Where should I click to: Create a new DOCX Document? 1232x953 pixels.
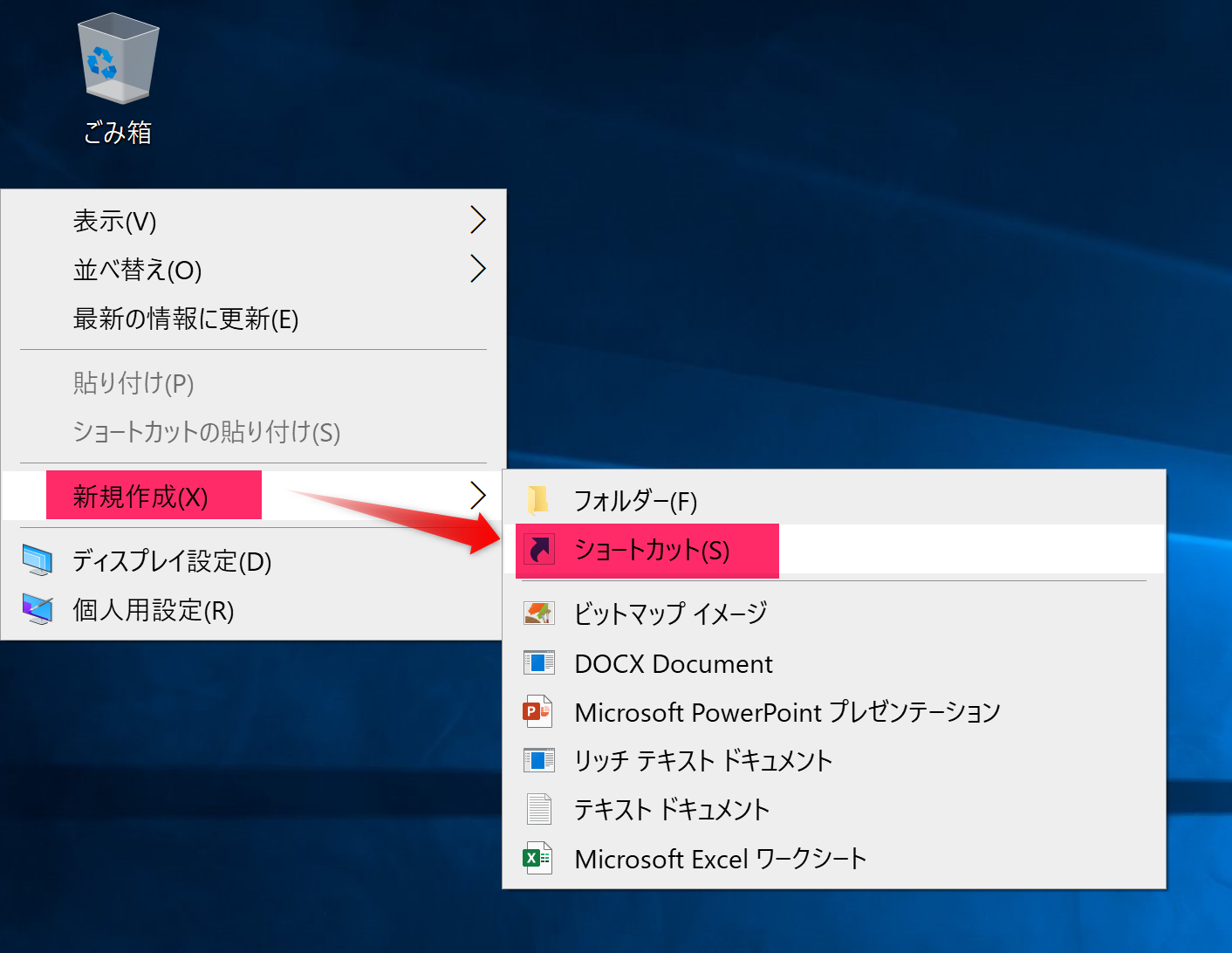tap(673, 662)
